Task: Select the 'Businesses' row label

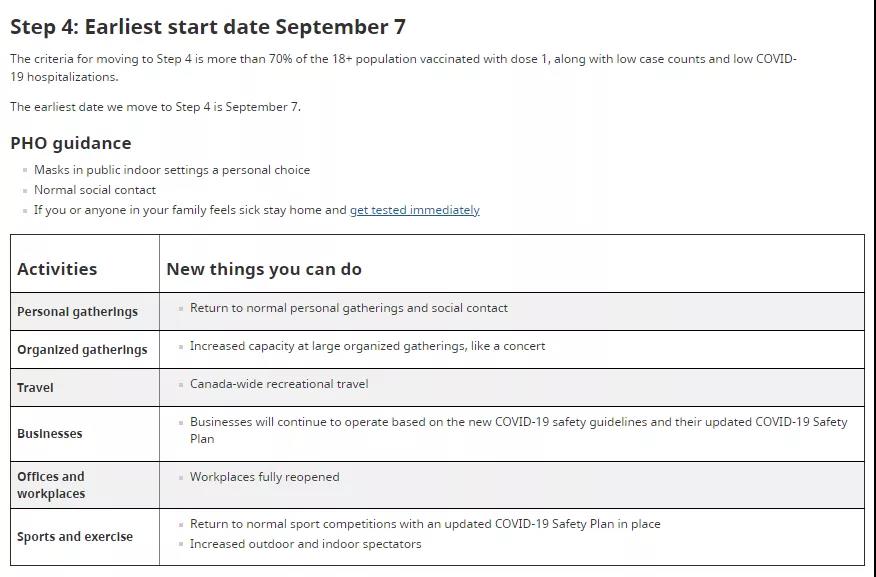Action: click(x=50, y=434)
